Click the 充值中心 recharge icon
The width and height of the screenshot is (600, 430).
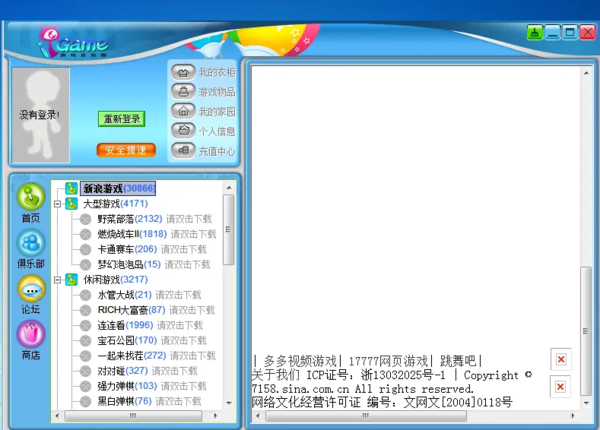183,150
